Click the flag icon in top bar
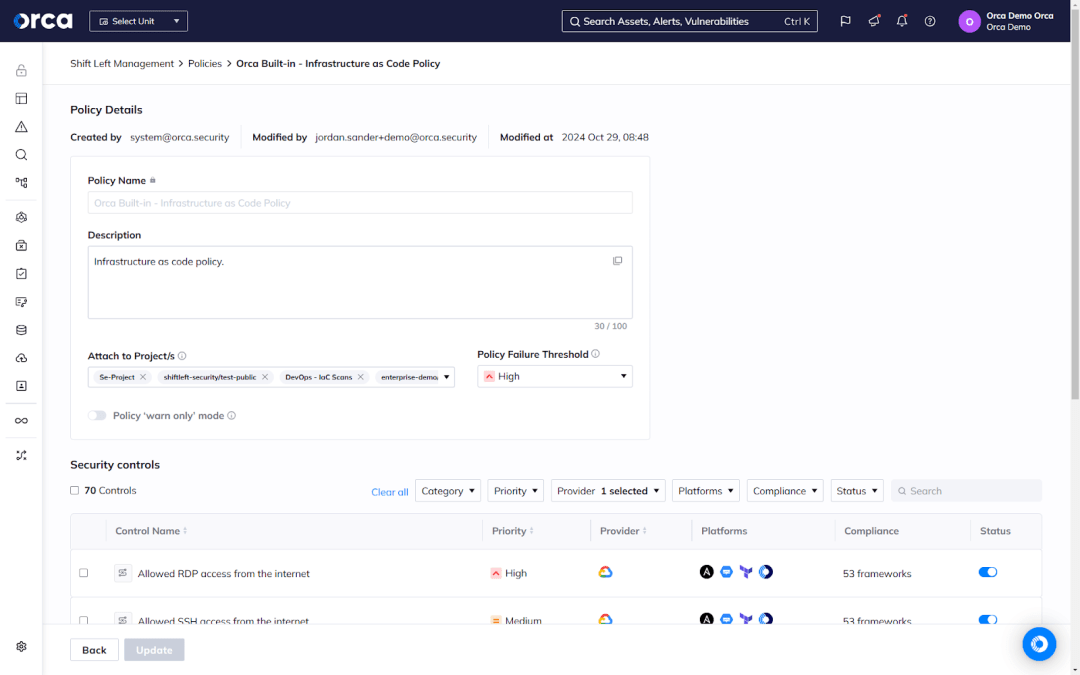This screenshot has height=675, width=1080. point(845,21)
